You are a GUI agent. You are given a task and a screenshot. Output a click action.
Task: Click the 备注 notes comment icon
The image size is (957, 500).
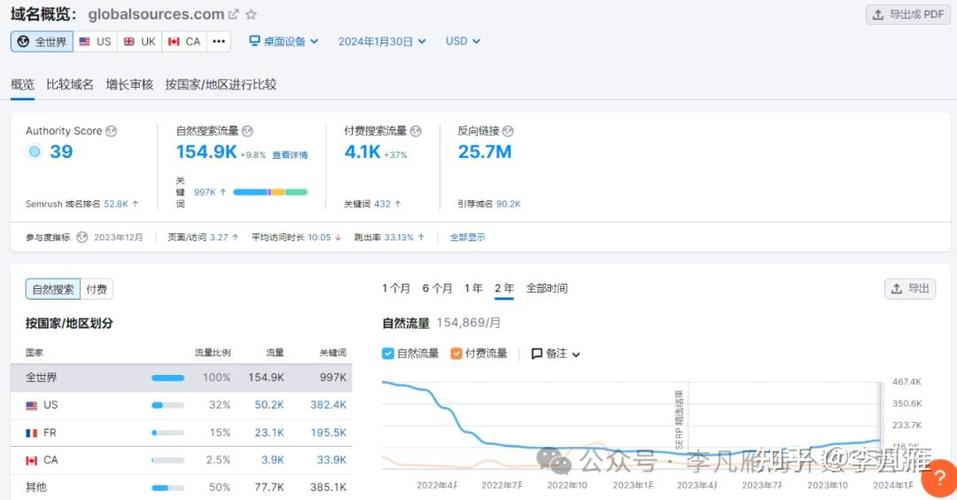[536, 353]
